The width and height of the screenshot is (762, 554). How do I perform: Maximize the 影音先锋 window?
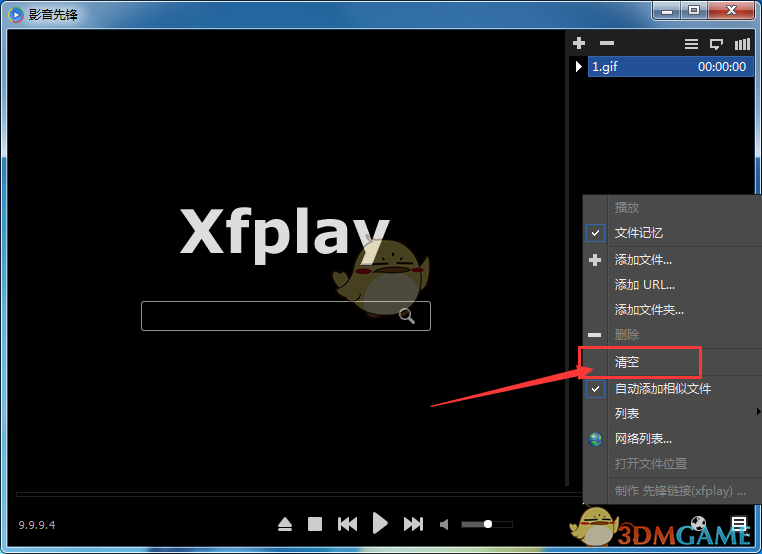(x=693, y=10)
